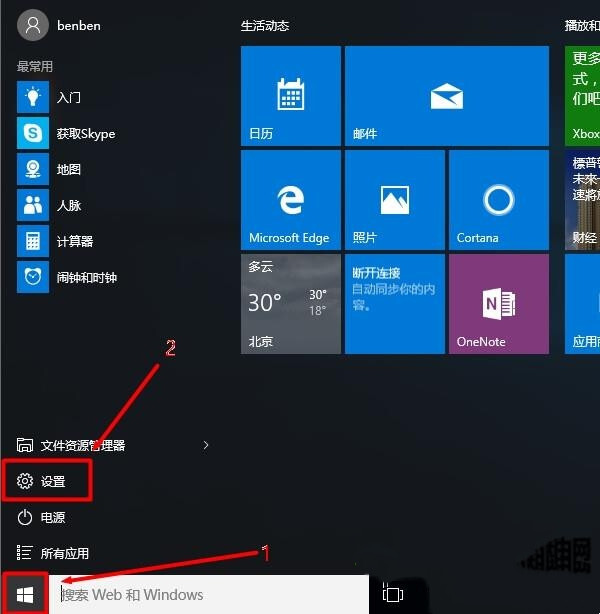Click the 最常用 most used heading
600x614 pixels.
pos(34,66)
